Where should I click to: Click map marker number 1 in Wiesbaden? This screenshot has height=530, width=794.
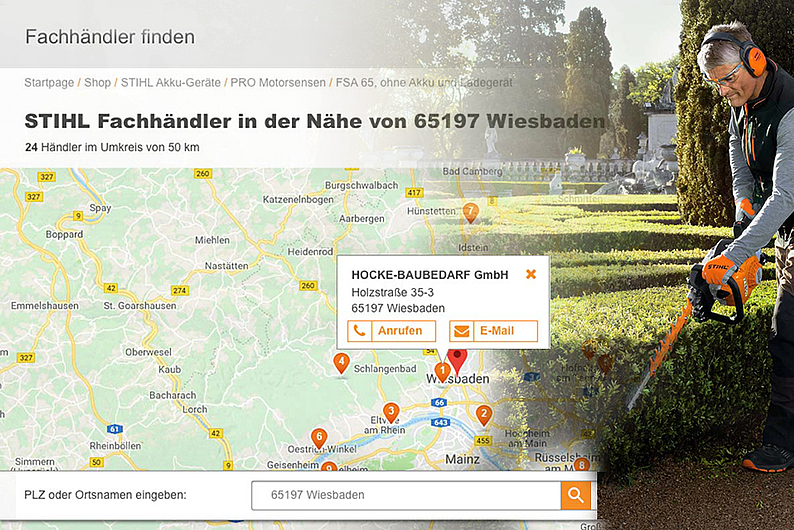pyautogui.click(x=442, y=372)
